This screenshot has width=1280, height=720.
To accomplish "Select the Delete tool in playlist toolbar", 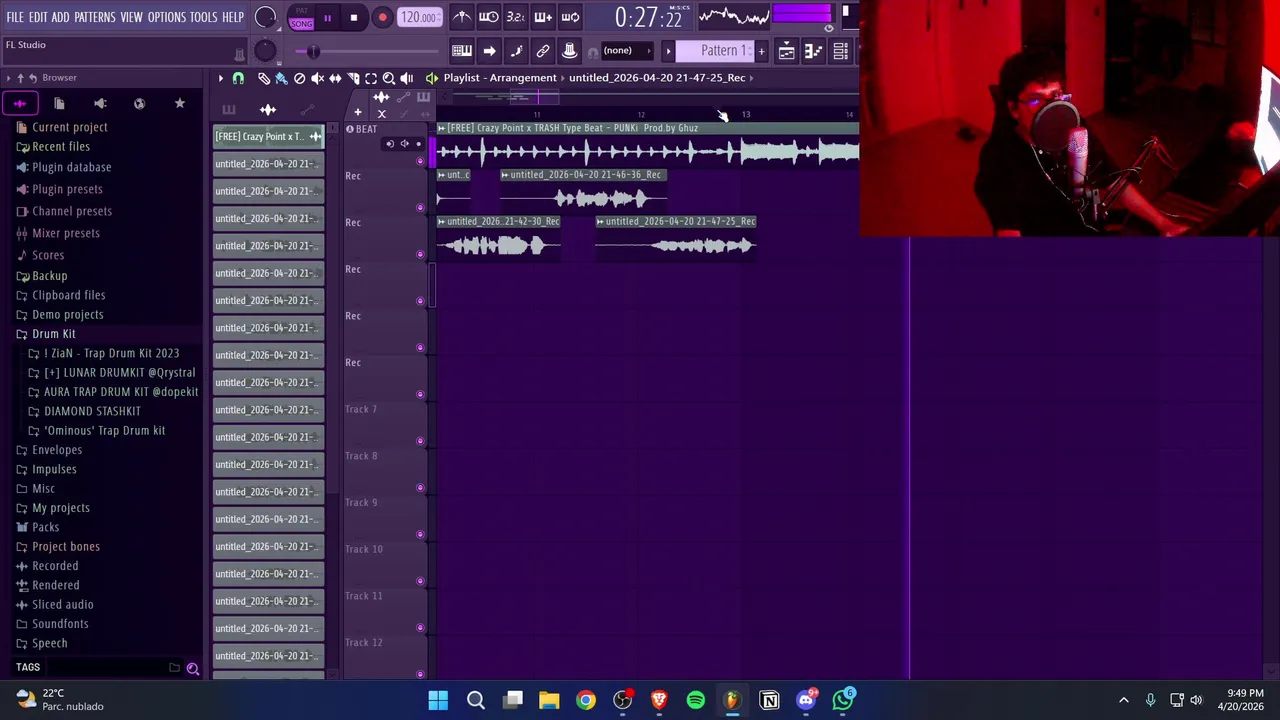I will [299, 78].
